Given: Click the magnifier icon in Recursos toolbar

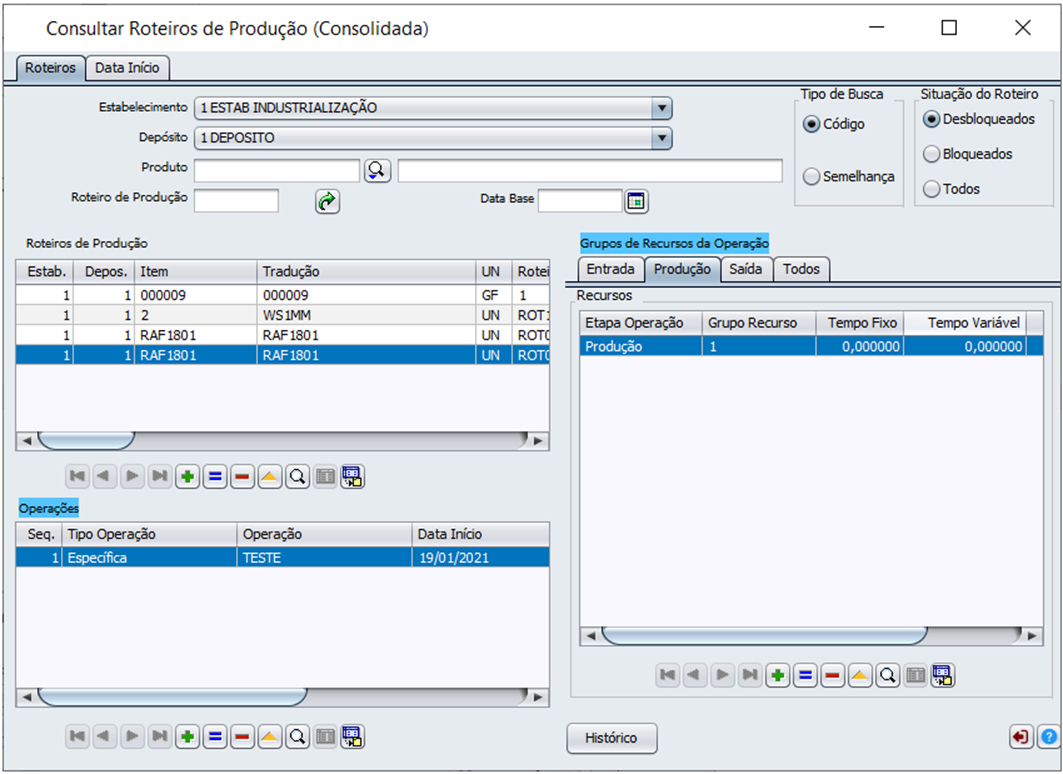Looking at the screenshot, I should (887, 676).
